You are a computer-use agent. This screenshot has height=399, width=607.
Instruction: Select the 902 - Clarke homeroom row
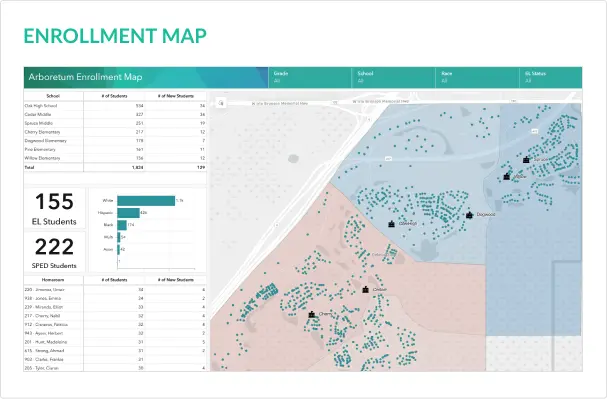click(x=115, y=360)
